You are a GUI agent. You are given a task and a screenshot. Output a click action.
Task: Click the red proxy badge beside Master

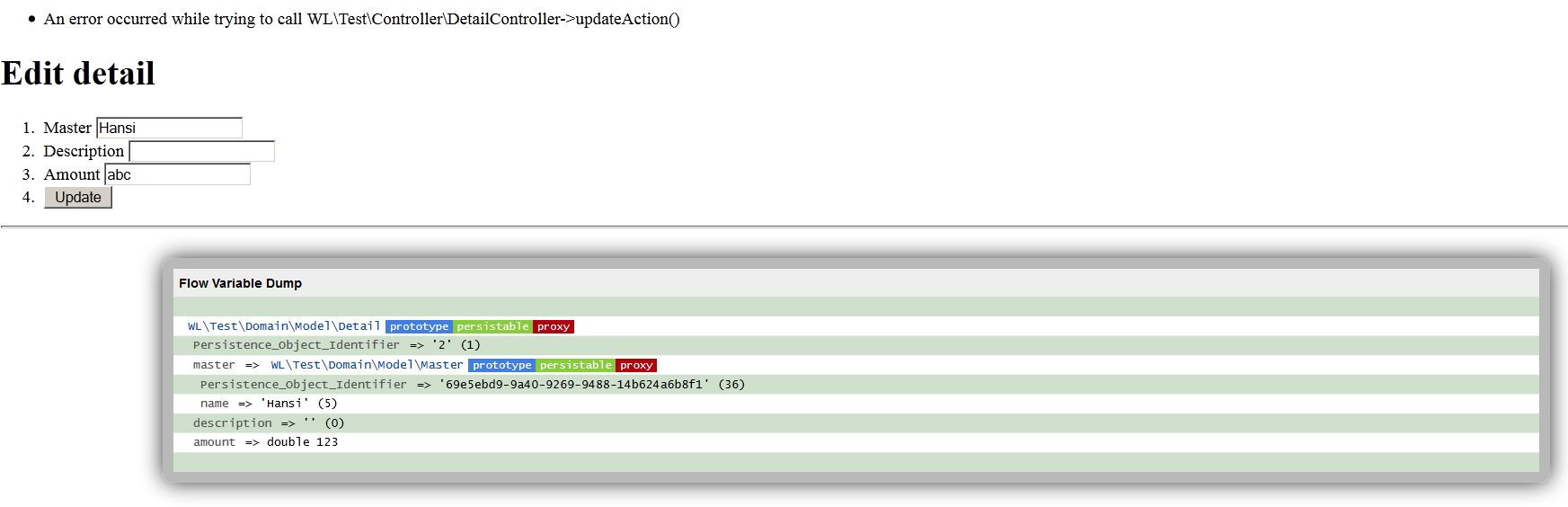(636, 365)
